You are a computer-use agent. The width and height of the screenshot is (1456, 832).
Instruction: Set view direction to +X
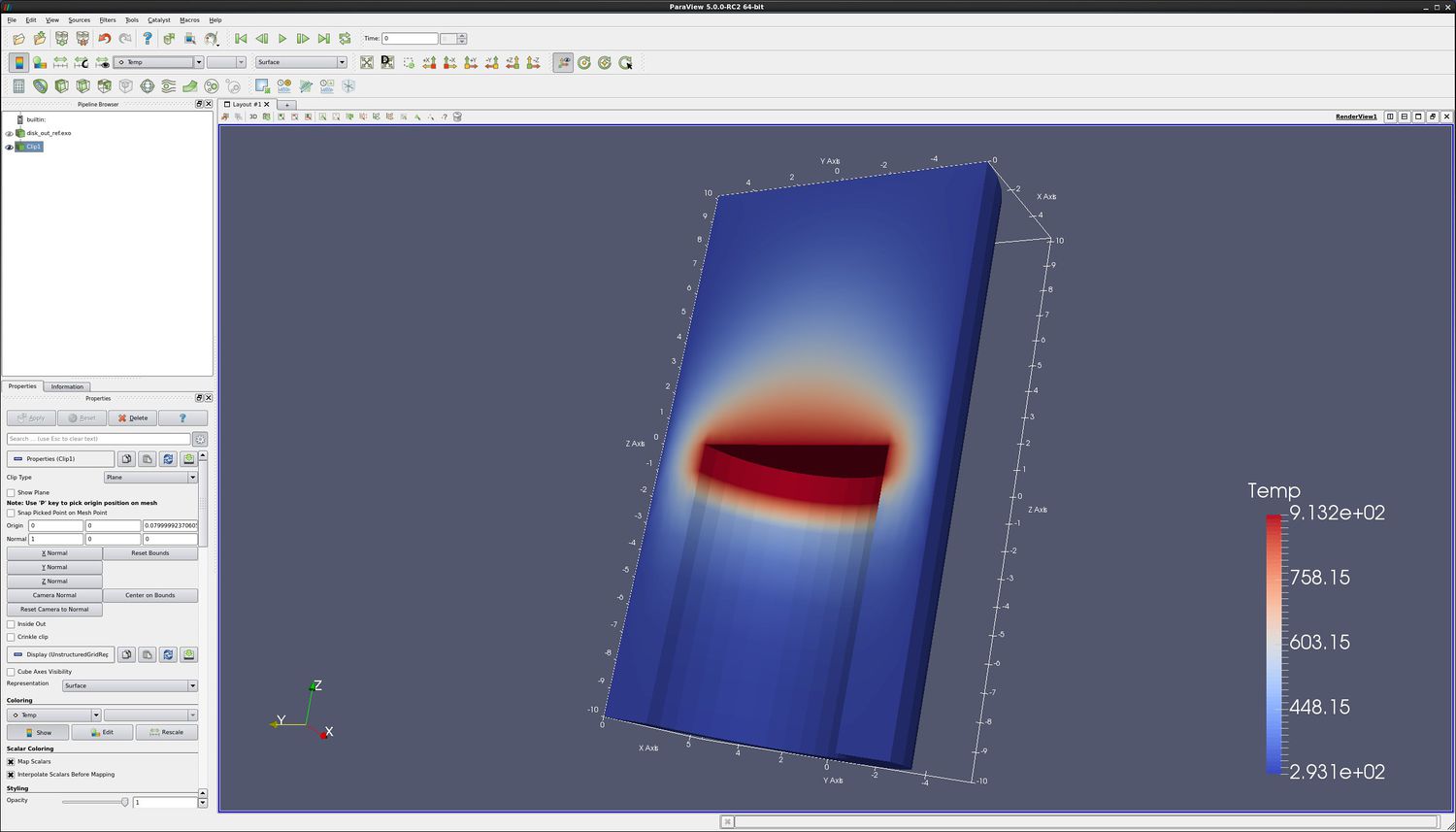click(429, 62)
